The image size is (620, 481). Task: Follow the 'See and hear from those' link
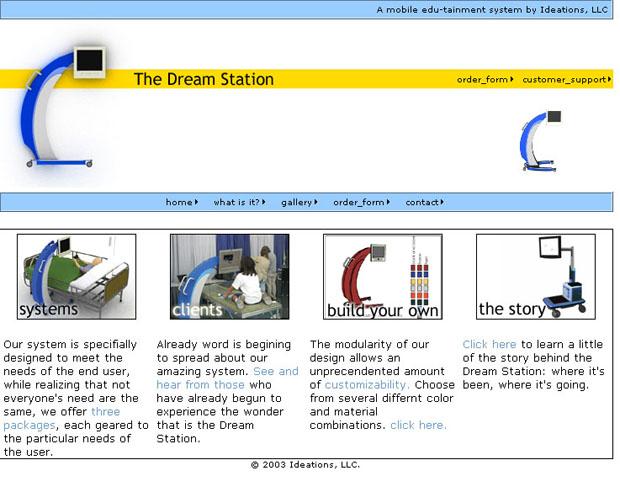click(x=200, y=384)
